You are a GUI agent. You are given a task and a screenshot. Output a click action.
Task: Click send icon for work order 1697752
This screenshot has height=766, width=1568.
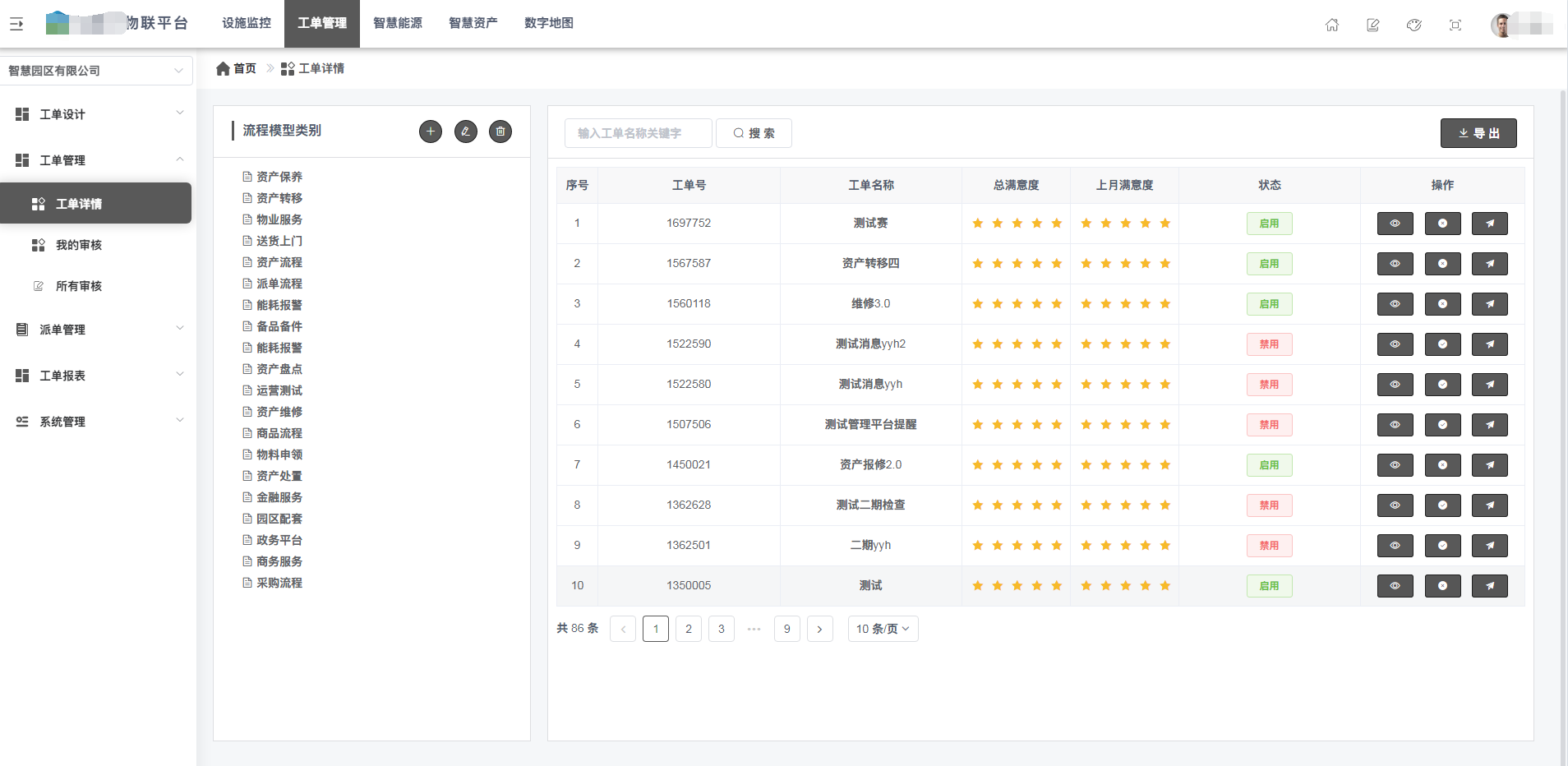point(1489,224)
